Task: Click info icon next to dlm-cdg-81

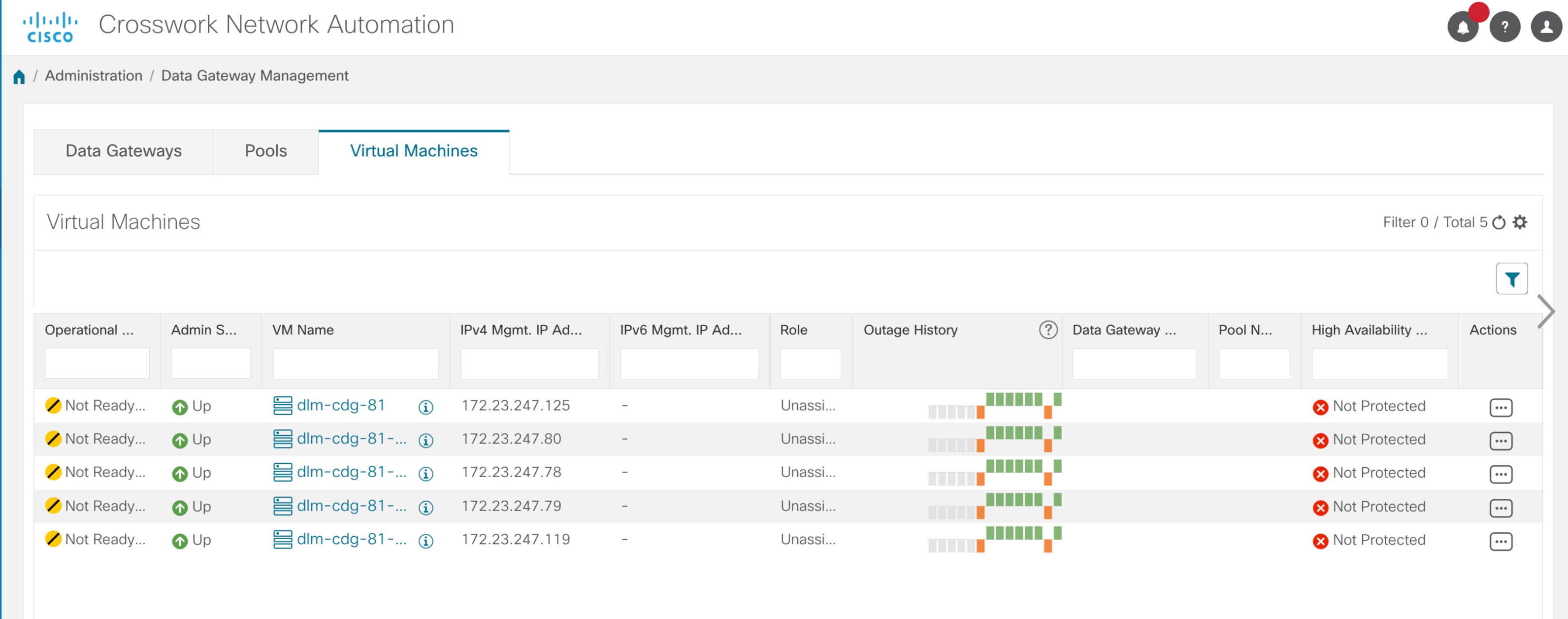Action: point(425,407)
